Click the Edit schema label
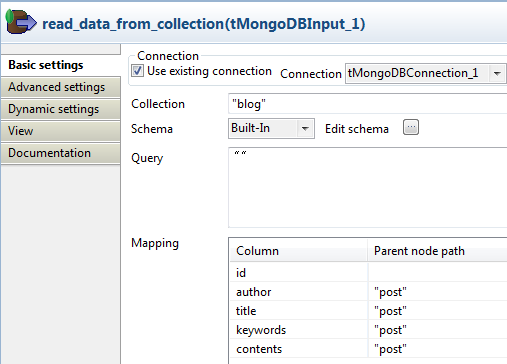The width and height of the screenshot is (507, 364). point(357,129)
